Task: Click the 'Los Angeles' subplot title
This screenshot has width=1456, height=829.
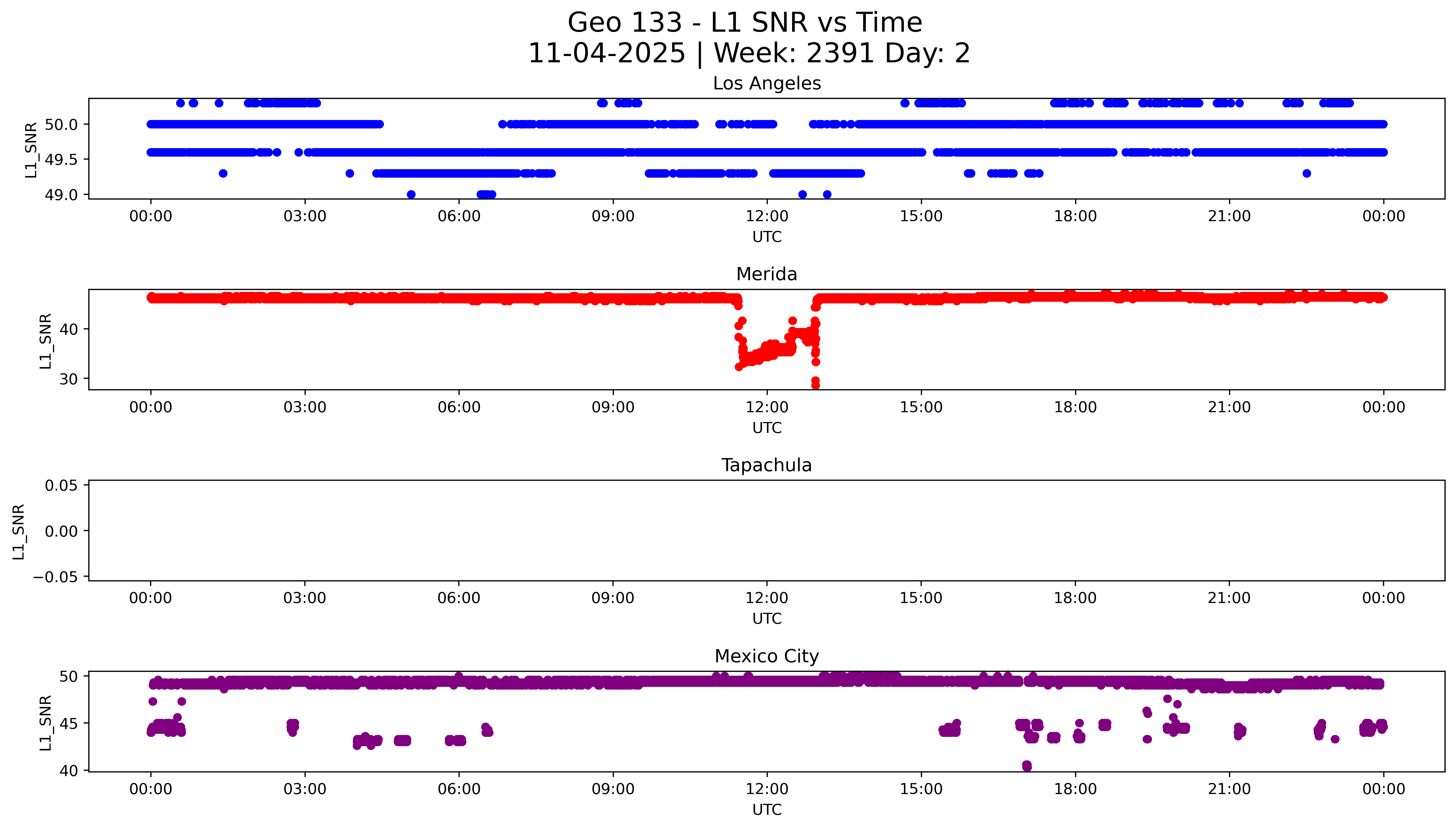Action: click(x=766, y=84)
